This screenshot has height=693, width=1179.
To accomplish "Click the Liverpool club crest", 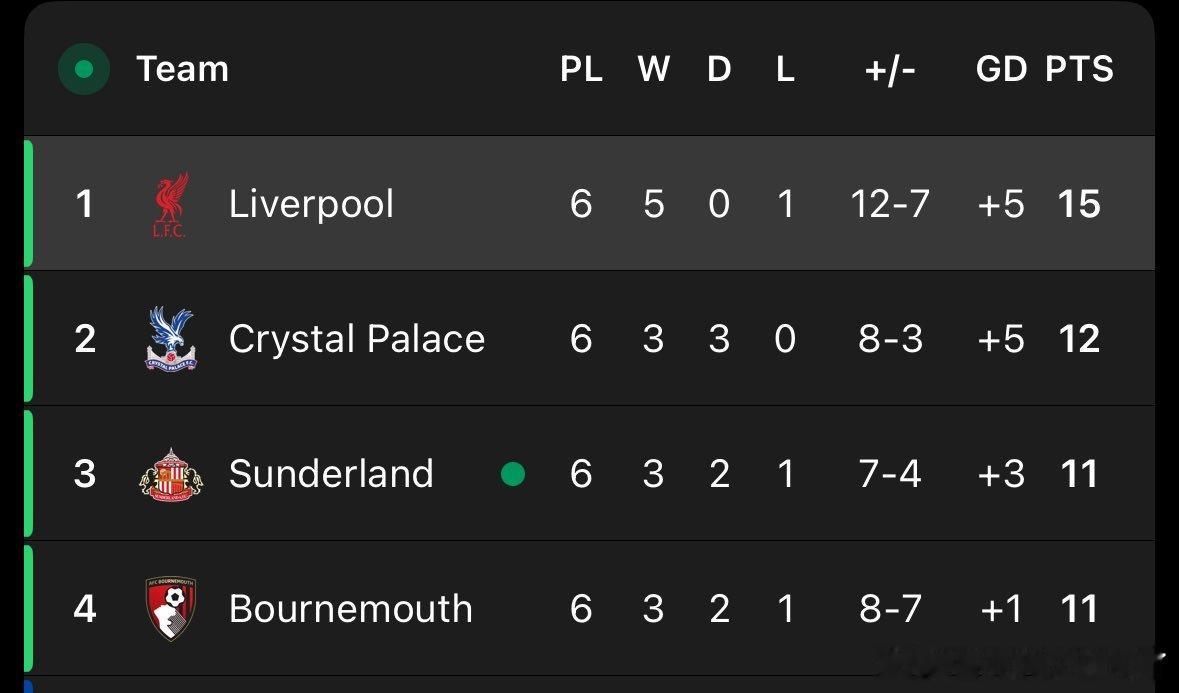I will (x=171, y=204).
